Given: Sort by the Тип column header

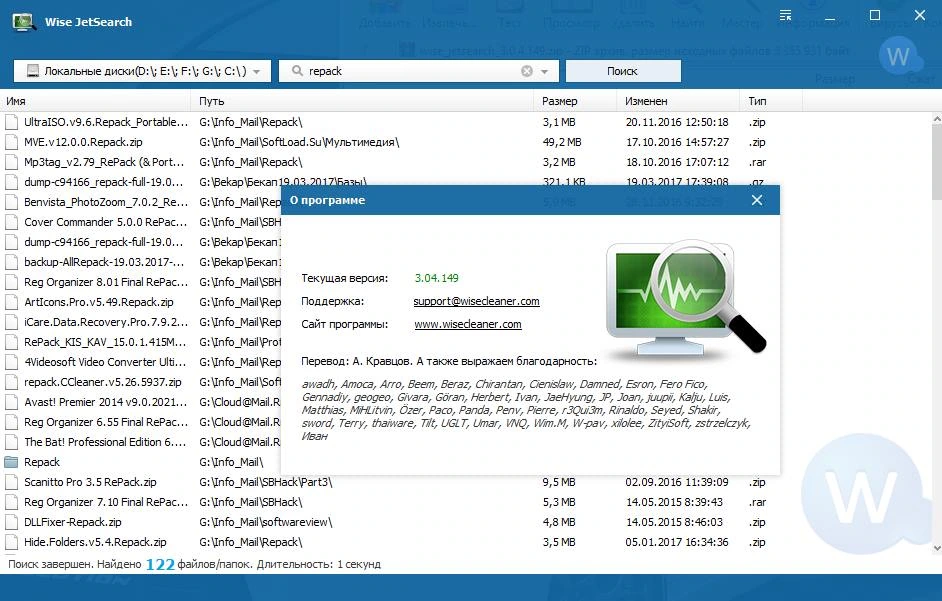Looking at the screenshot, I should [771, 101].
